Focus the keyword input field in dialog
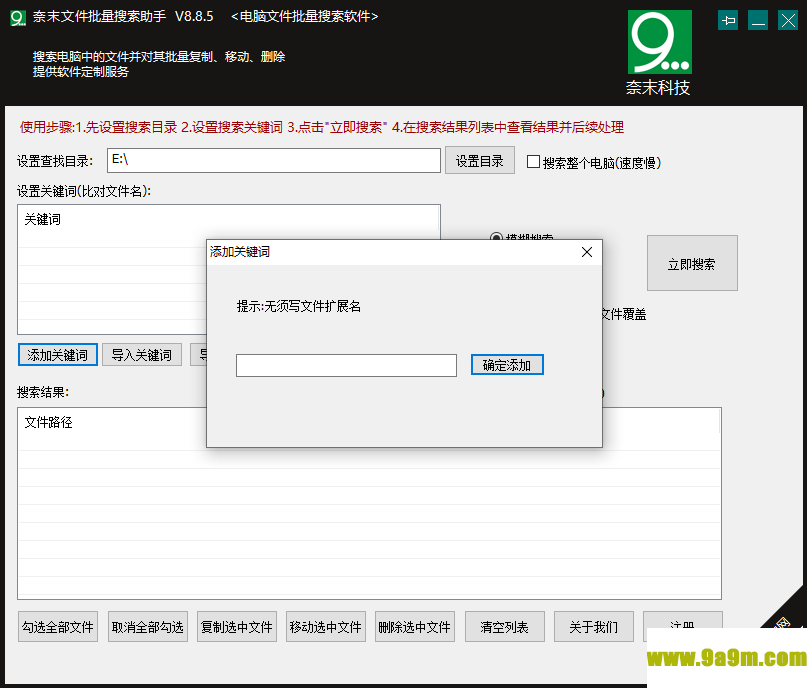The image size is (807, 688). (x=346, y=365)
